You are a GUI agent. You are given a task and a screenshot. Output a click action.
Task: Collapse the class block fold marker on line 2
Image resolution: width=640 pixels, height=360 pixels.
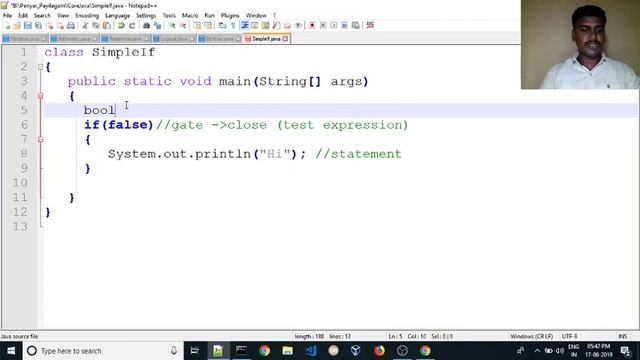(40, 67)
